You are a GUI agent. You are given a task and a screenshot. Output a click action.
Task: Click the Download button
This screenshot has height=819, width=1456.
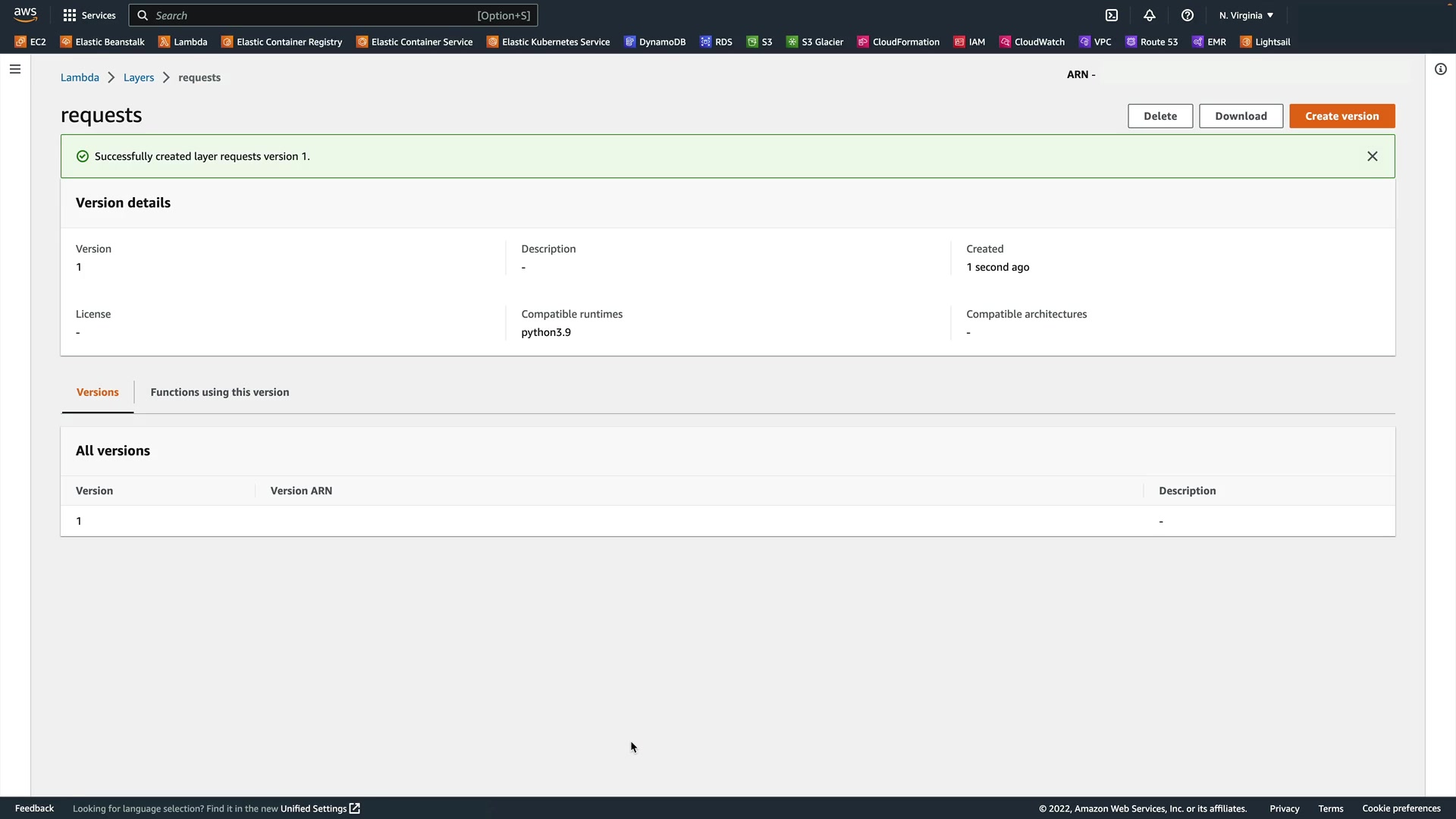click(1241, 116)
